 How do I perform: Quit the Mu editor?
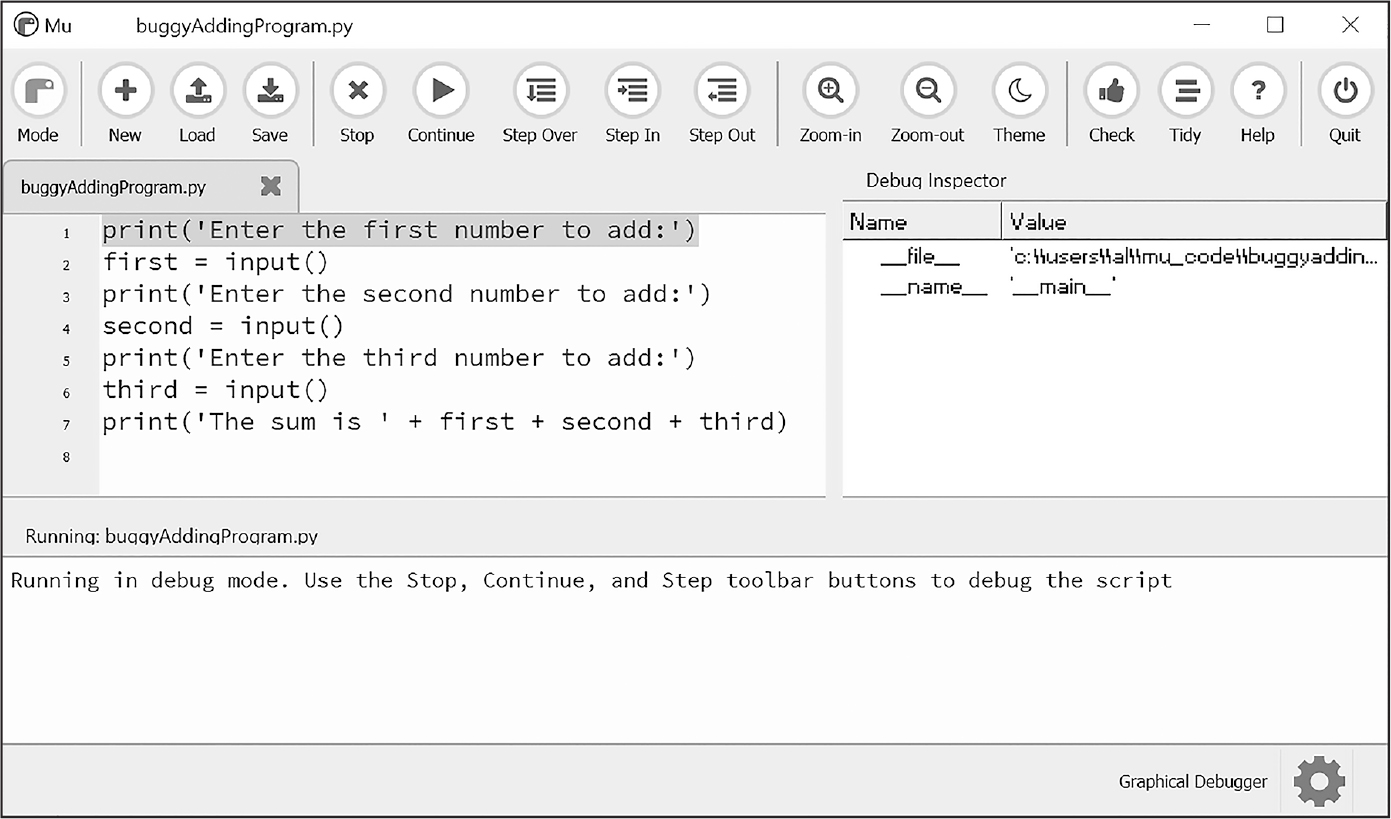coord(1345,104)
